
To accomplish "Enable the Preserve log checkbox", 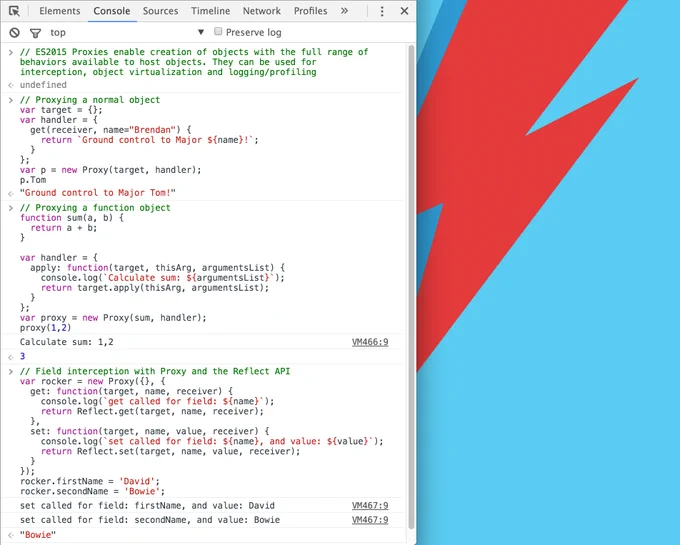I will (x=218, y=31).
